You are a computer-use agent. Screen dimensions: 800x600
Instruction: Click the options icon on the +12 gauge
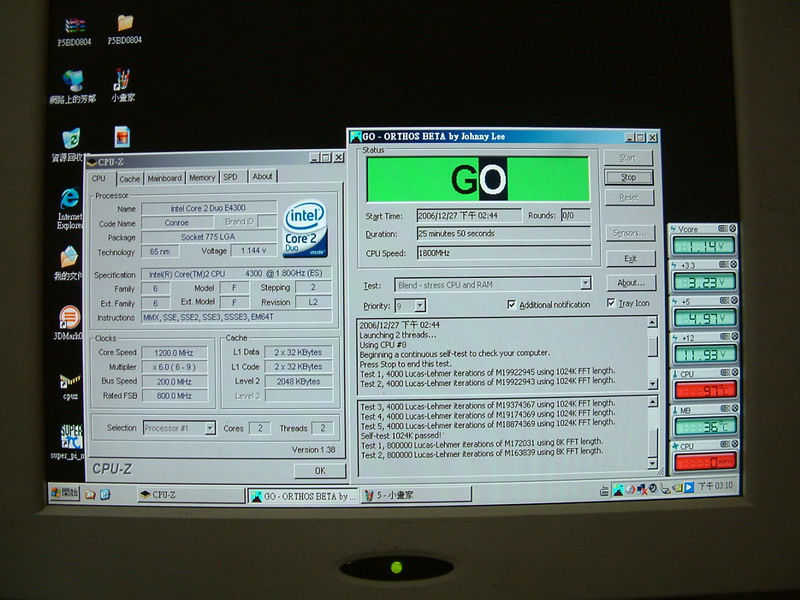pos(725,336)
